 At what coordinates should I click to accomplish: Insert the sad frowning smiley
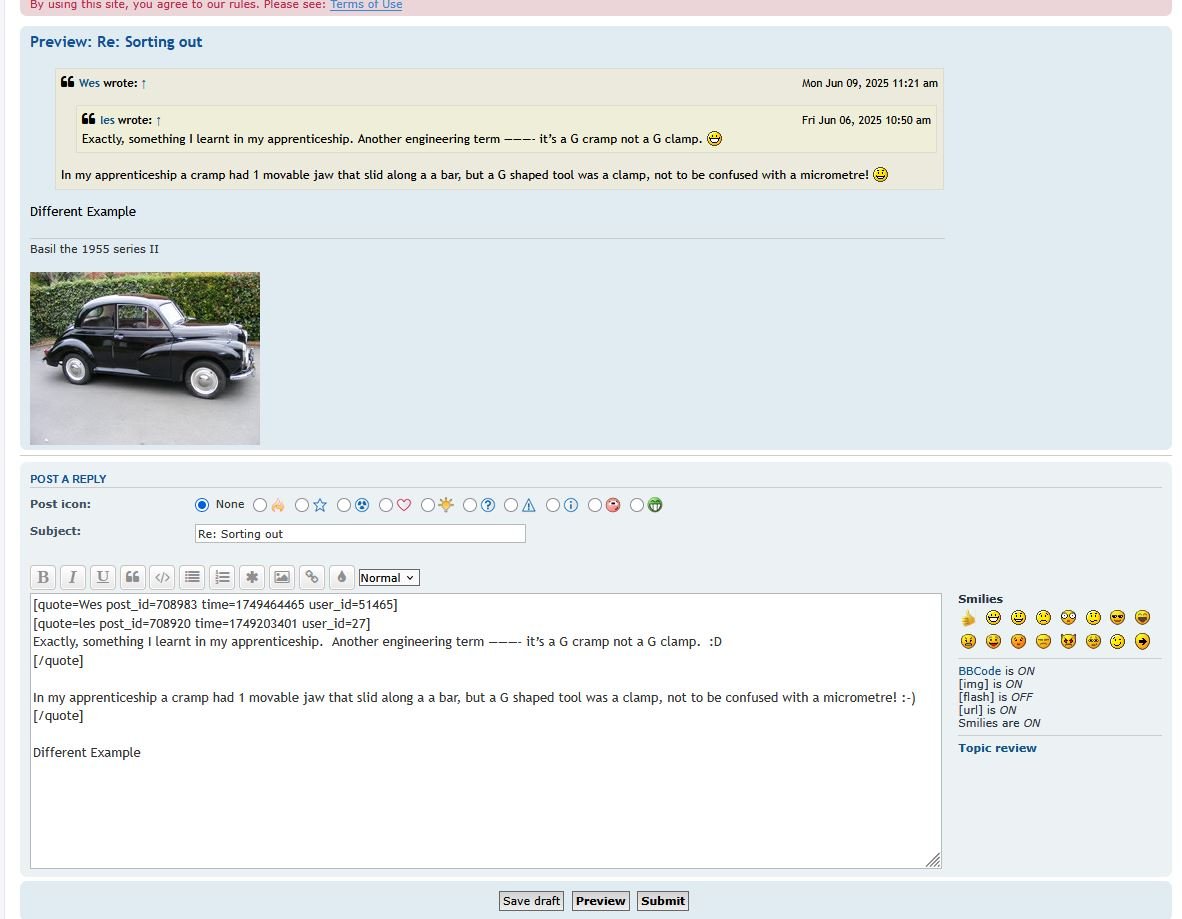[x=1043, y=618]
